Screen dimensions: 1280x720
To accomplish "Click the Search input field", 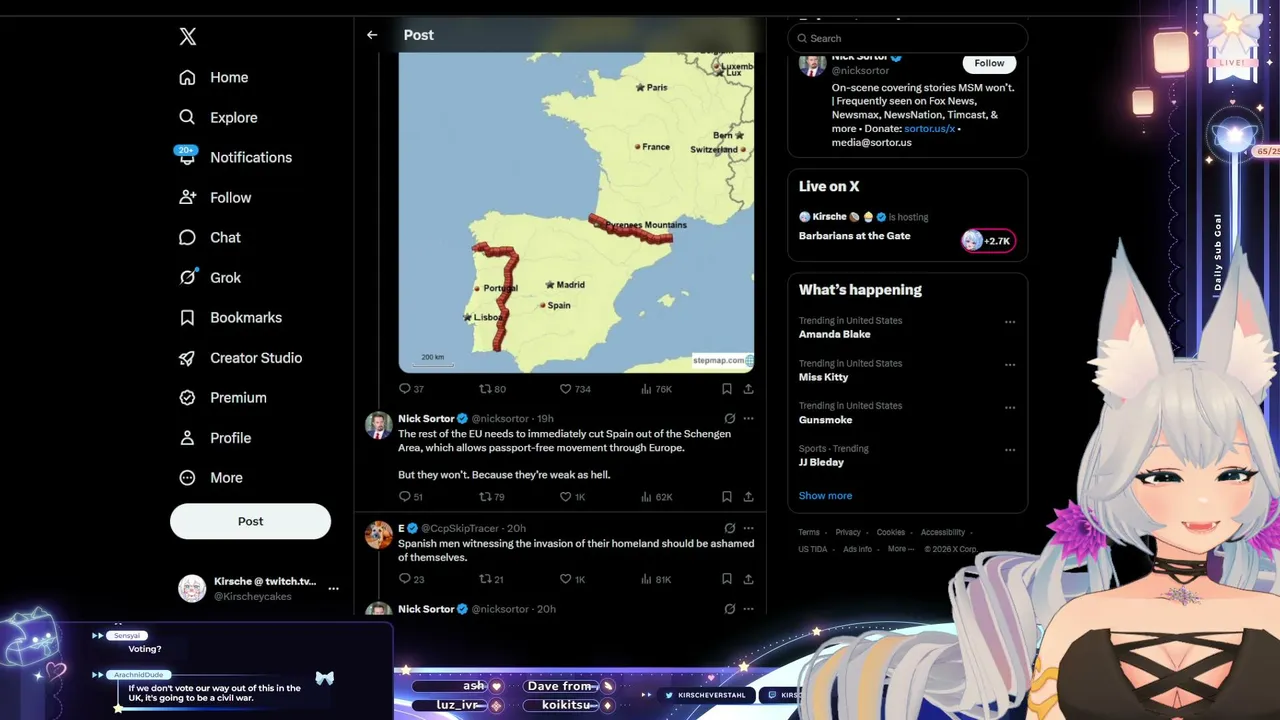I will point(908,38).
